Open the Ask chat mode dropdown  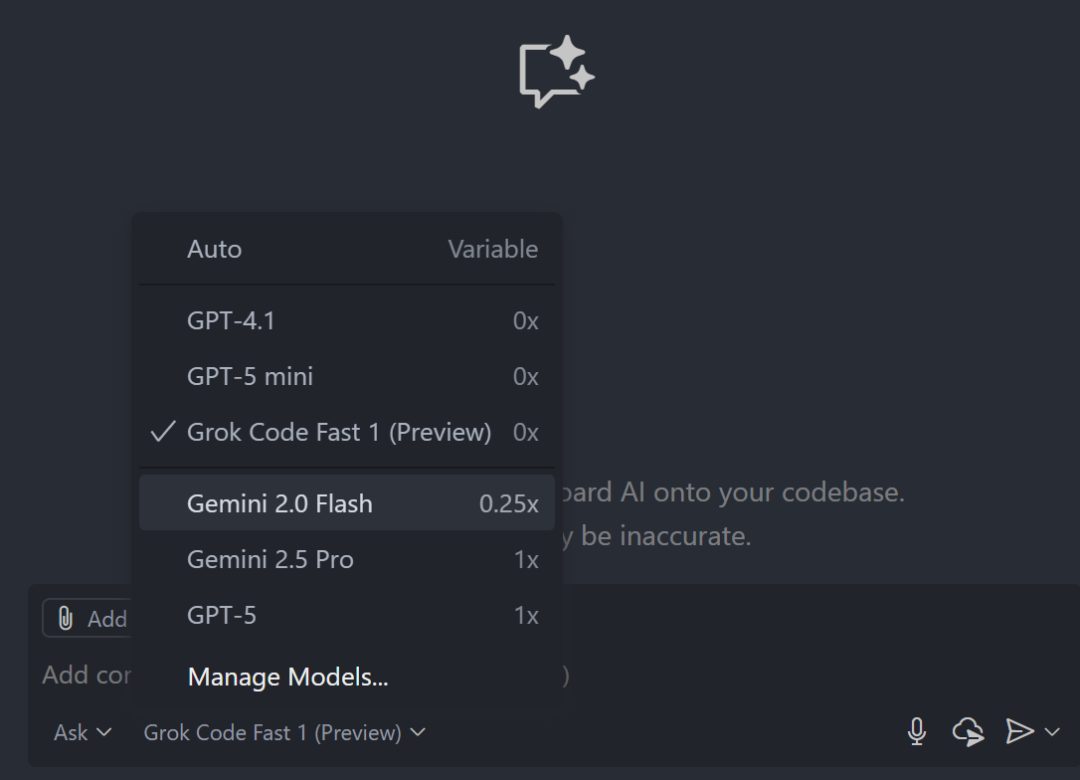click(82, 733)
